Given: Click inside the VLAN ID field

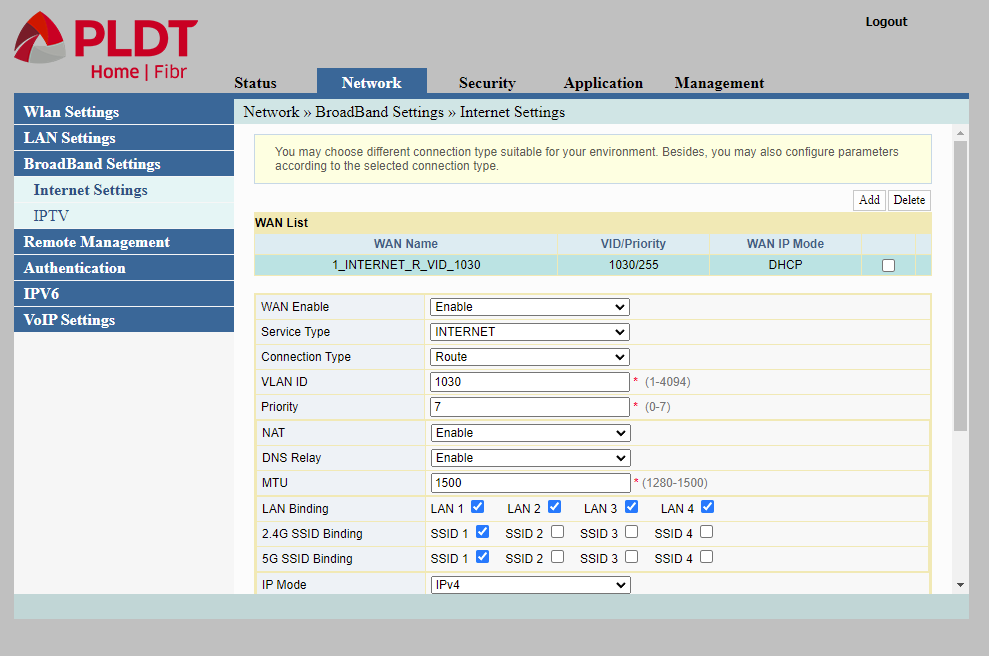Looking at the screenshot, I should pyautogui.click(x=529, y=381).
